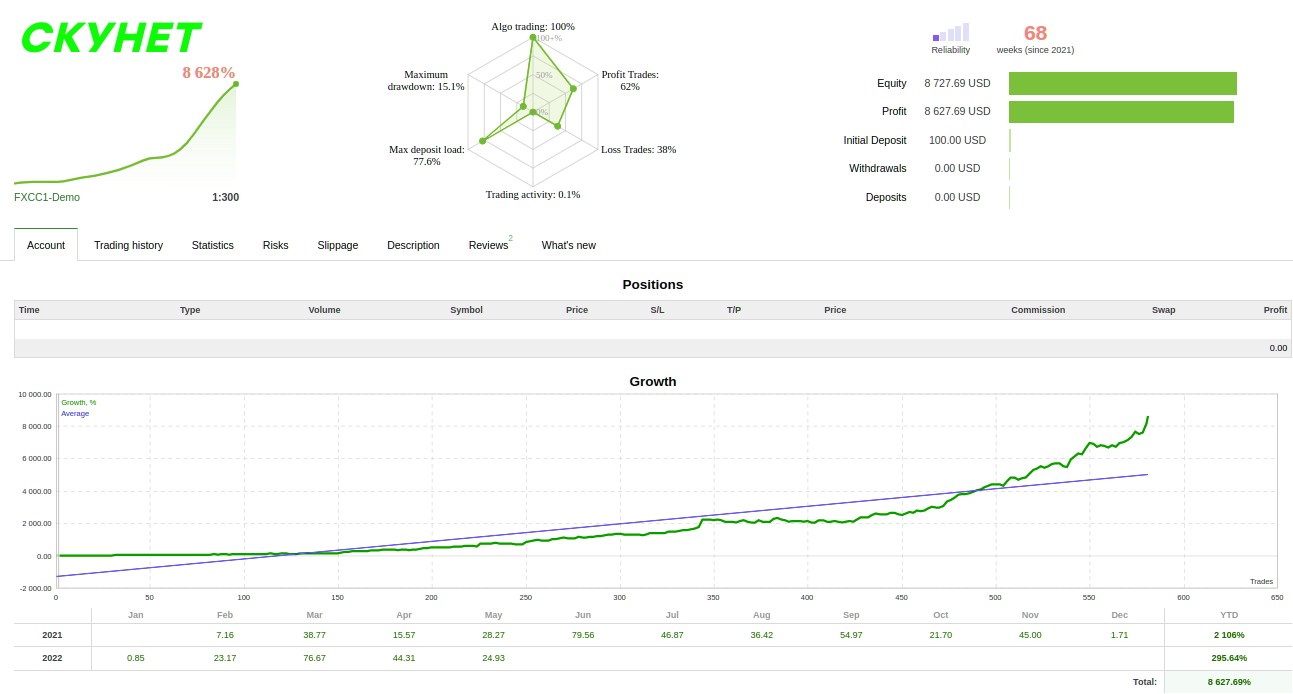The width and height of the screenshot is (1293, 694).
Task: Click the 2021 June value 79.56
Action: (583, 635)
